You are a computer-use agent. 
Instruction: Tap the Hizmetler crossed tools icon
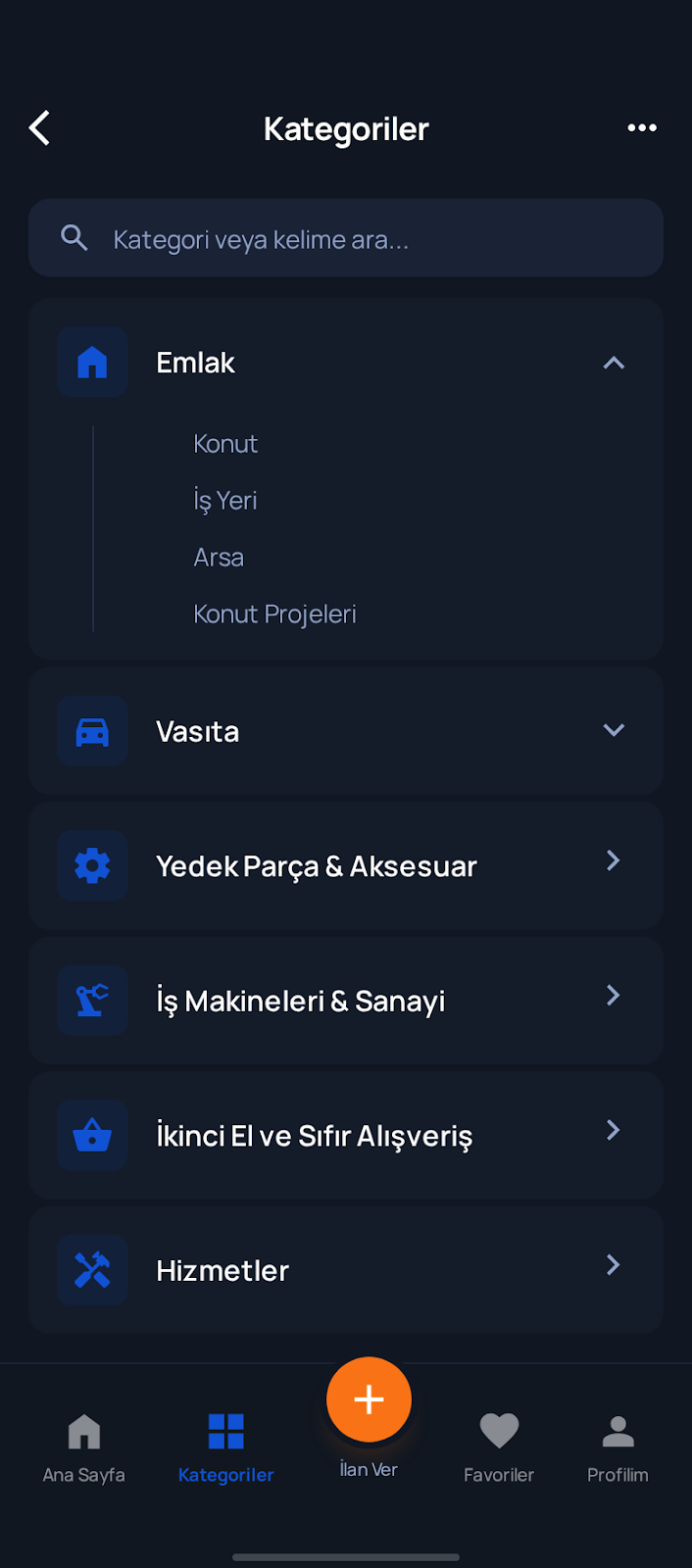tap(91, 1269)
